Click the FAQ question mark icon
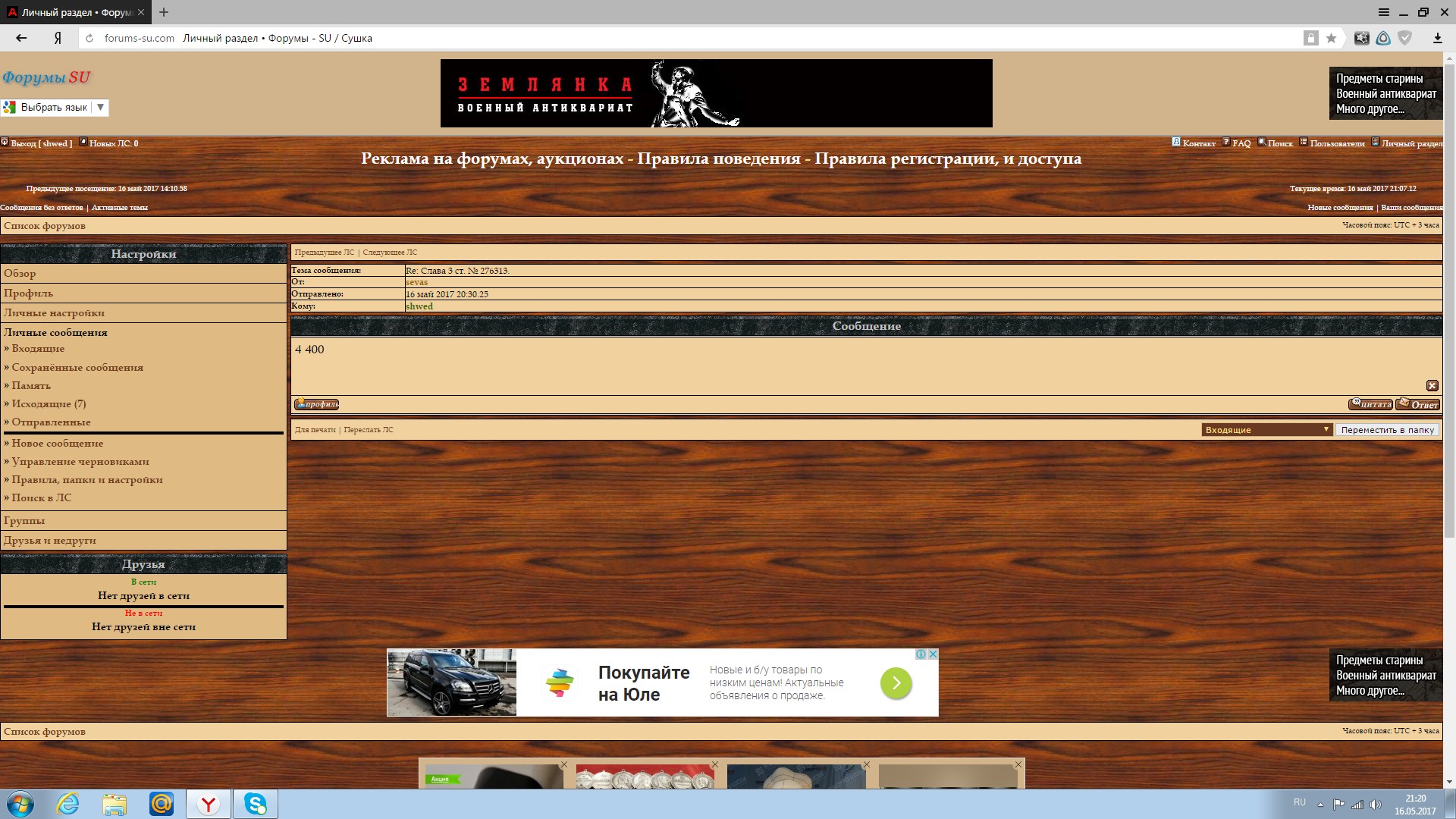 pyautogui.click(x=1225, y=143)
